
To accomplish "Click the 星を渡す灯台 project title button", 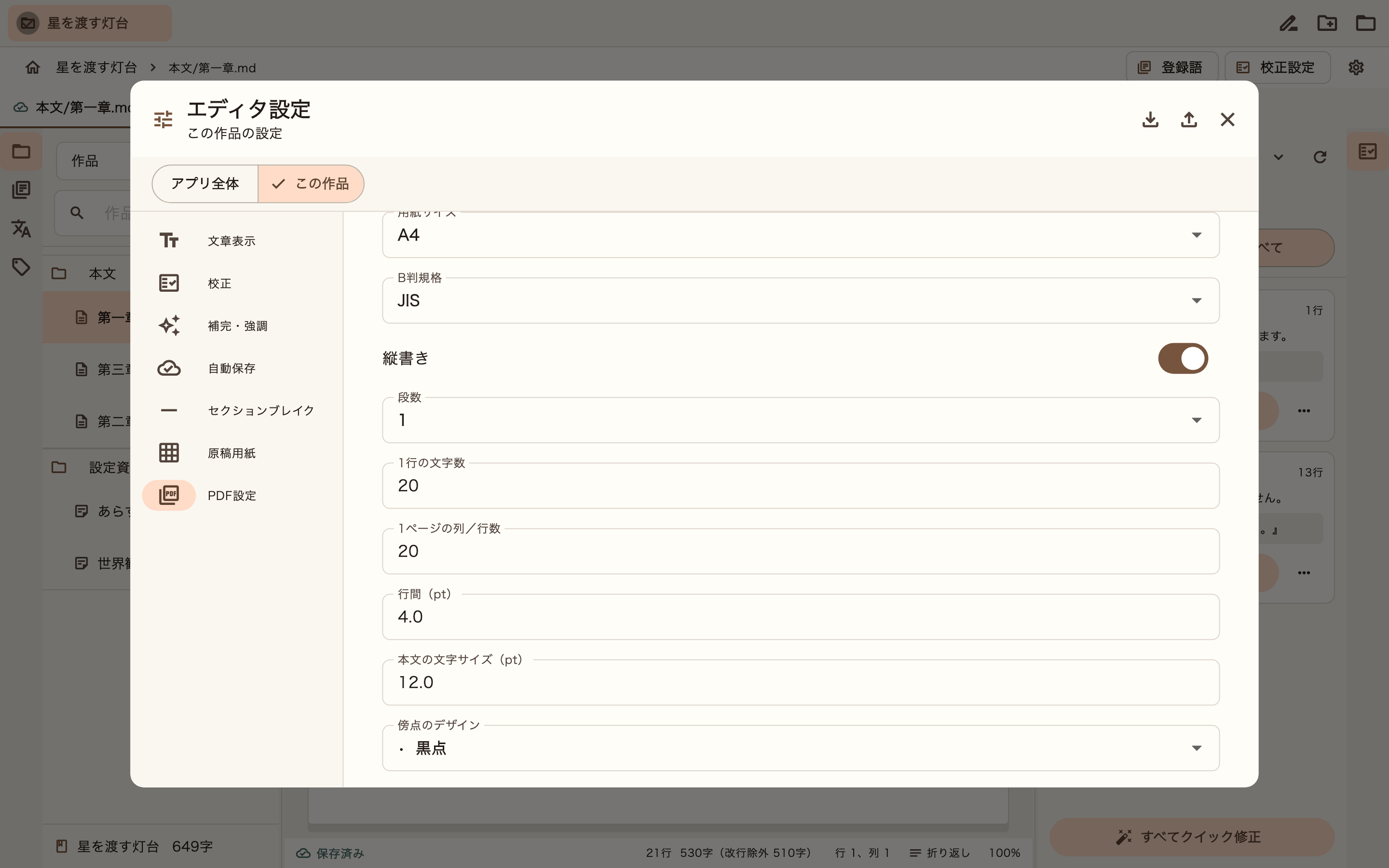I will click(x=90, y=23).
